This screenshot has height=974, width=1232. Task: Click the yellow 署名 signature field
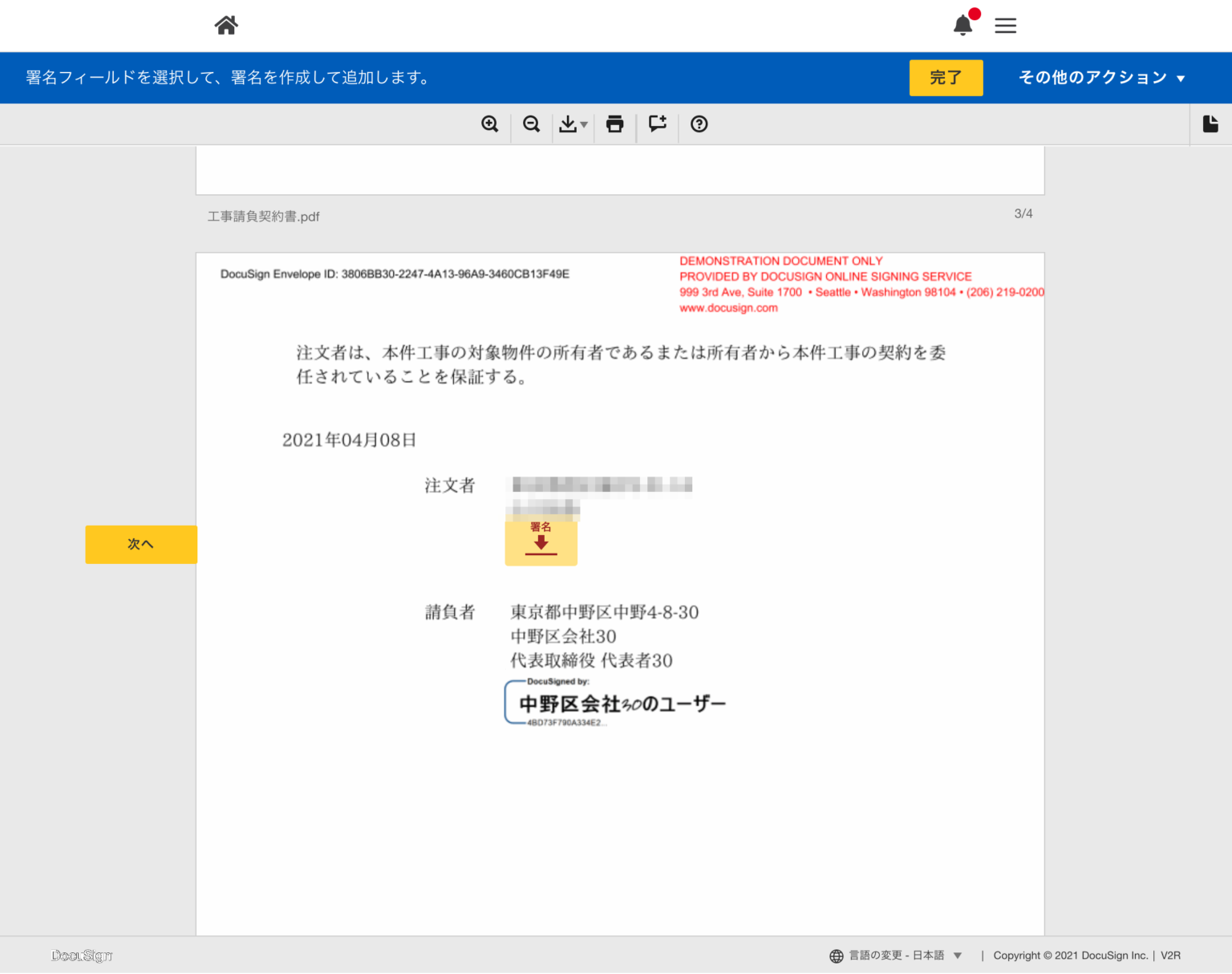[x=541, y=543]
